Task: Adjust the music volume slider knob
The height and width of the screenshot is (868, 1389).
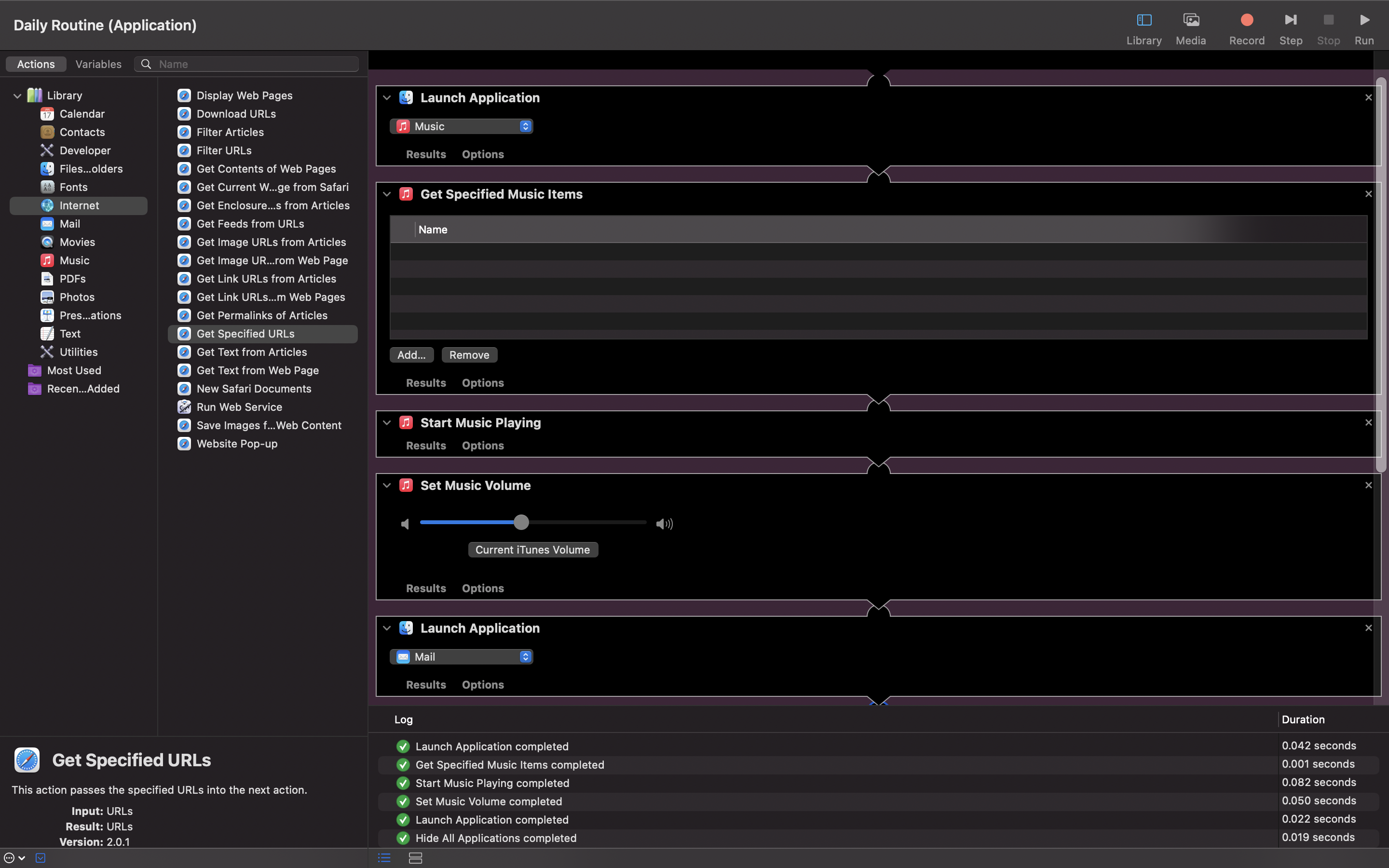Action: click(520, 522)
